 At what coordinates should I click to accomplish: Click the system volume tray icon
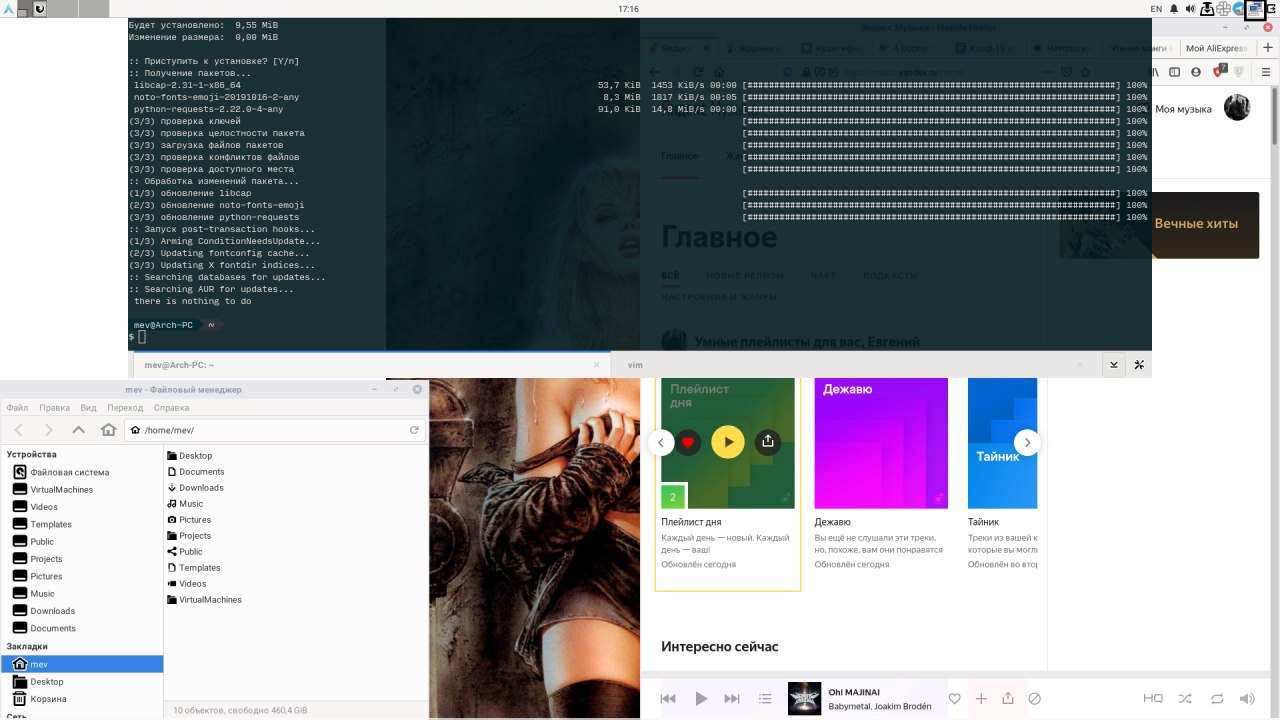(1190, 9)
